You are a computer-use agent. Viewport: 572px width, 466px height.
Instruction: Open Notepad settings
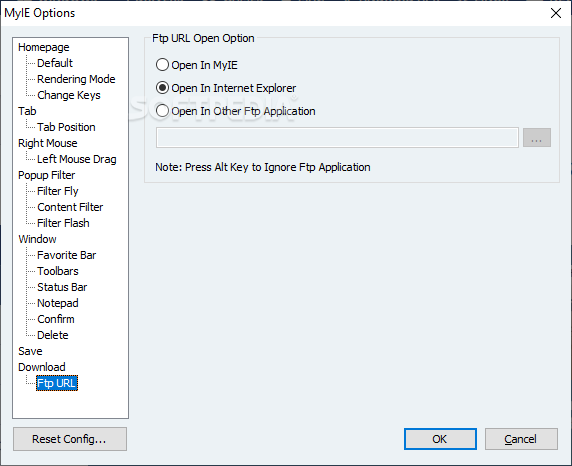[58, 303]
